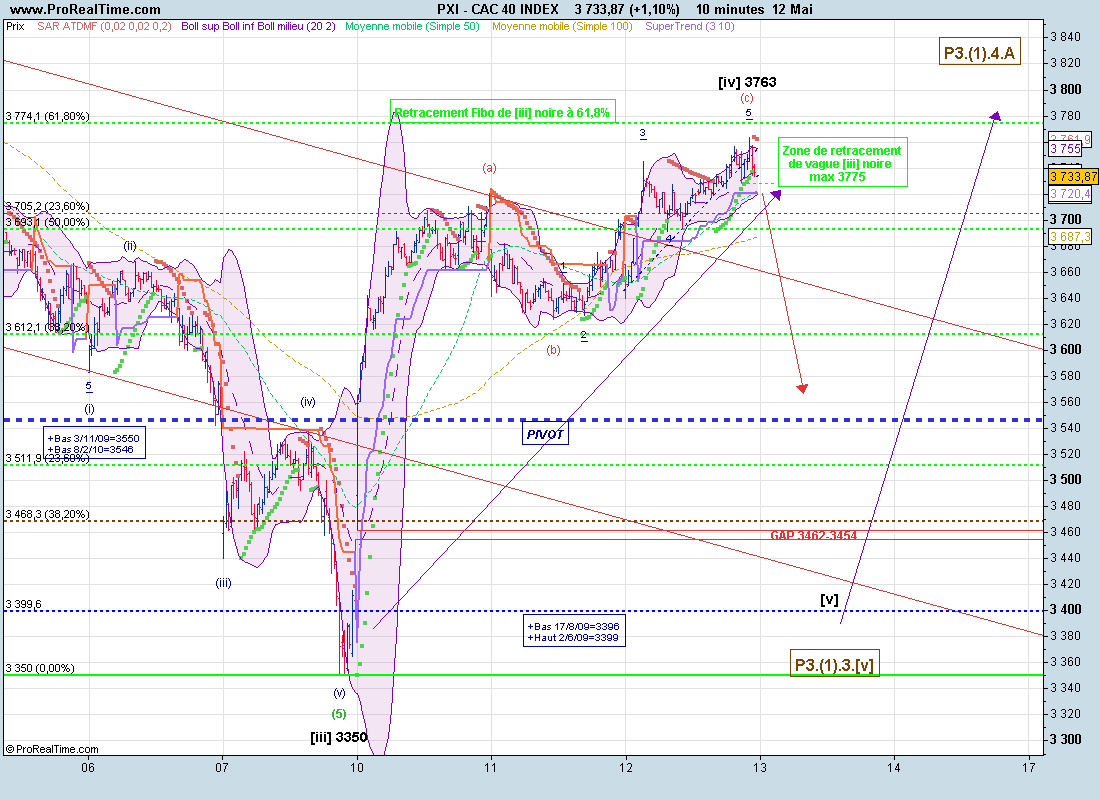
Task: Select the Bollinger bands indicator label
Action: 258,27
